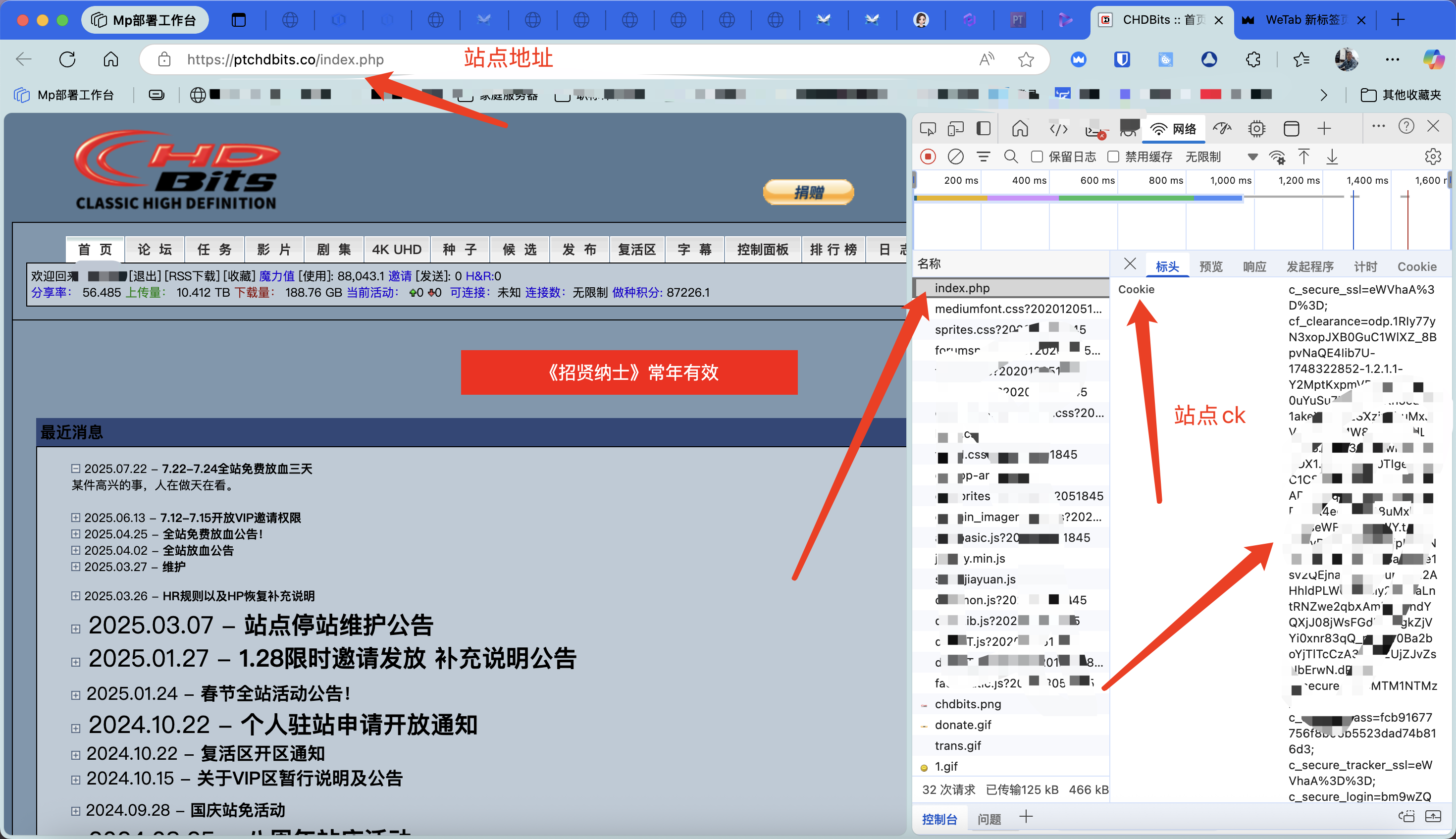This screenshot has width=1456, height=839.
Task: Open the DevTools help question-mark icon
Action: [1406, 126]
